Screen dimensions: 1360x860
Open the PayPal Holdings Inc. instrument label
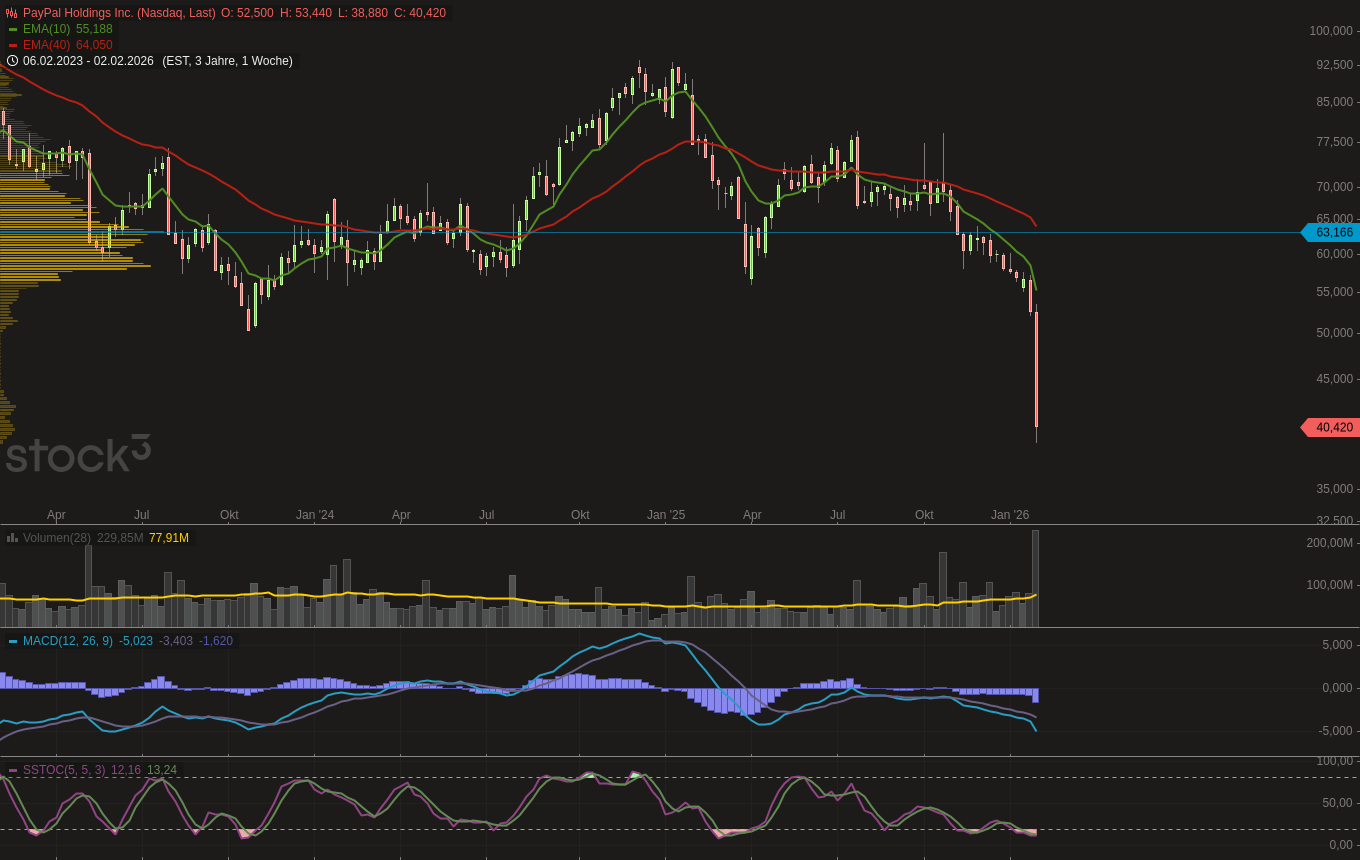(x=119, y=13)
